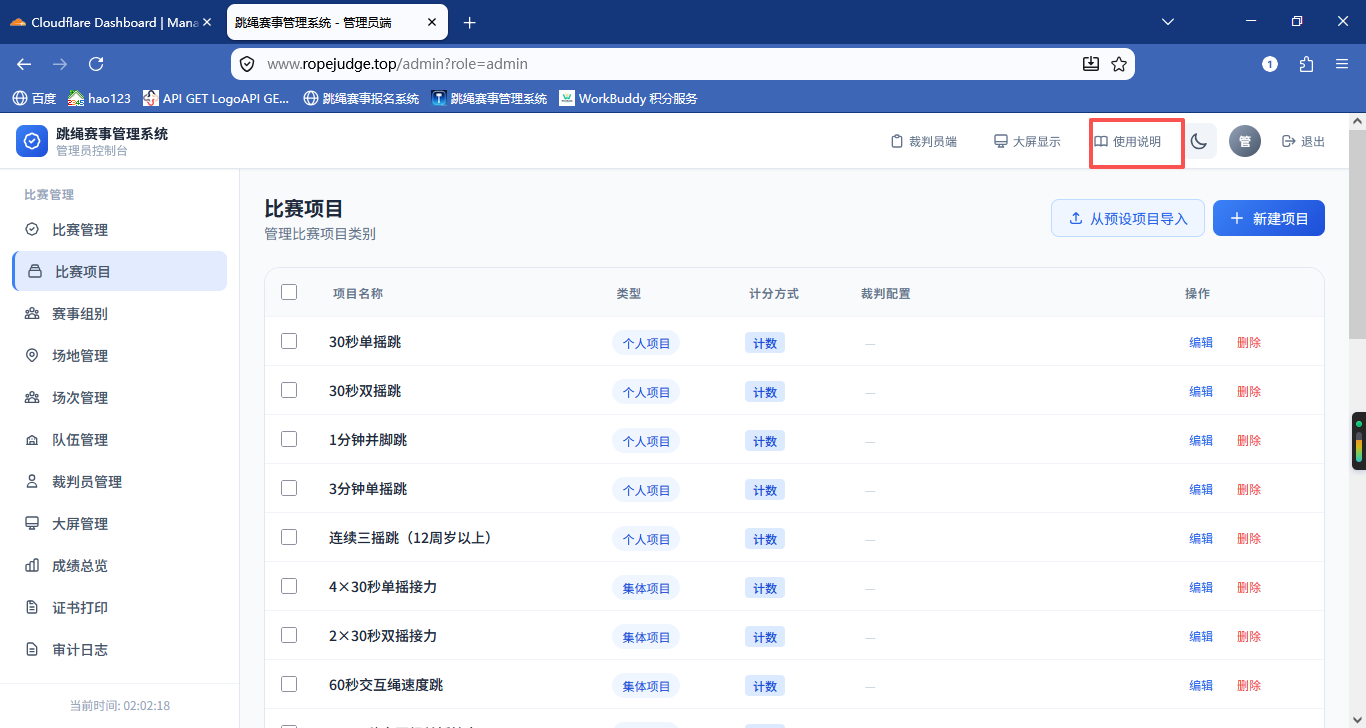Bookmark this page with the star icon
The height and width of the screenshot is (728, 1366).
click(1119, 64)
